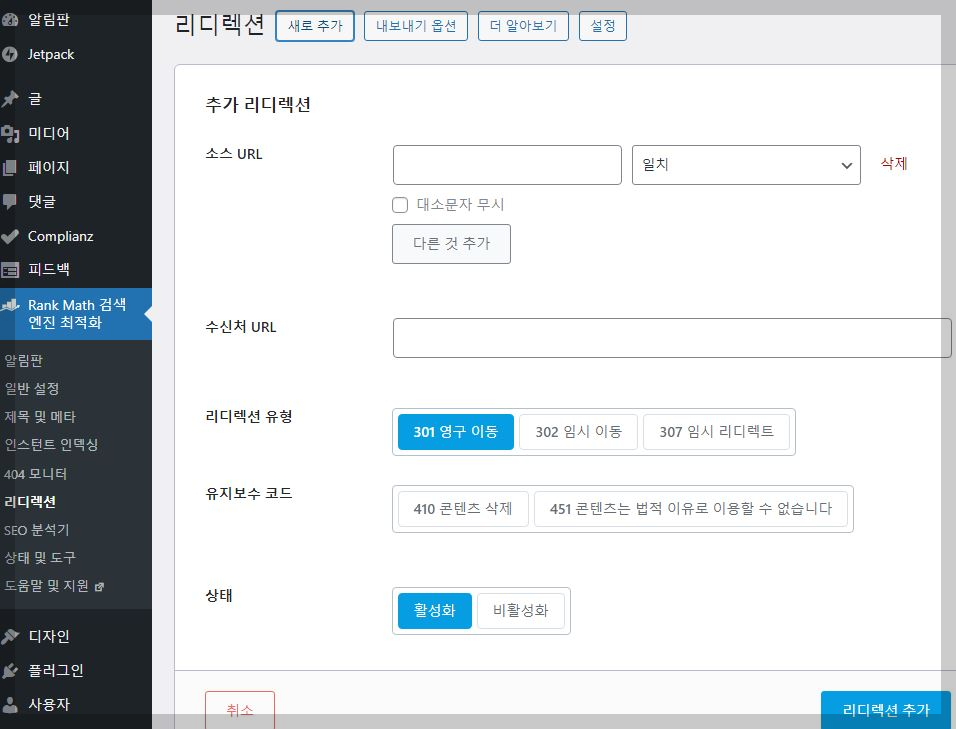Image resolution: width=956 pixels, height=729 pixels.
Task: Click the pushpin icon beside 글
Action: pyautogui.click(x=9, y=98)
